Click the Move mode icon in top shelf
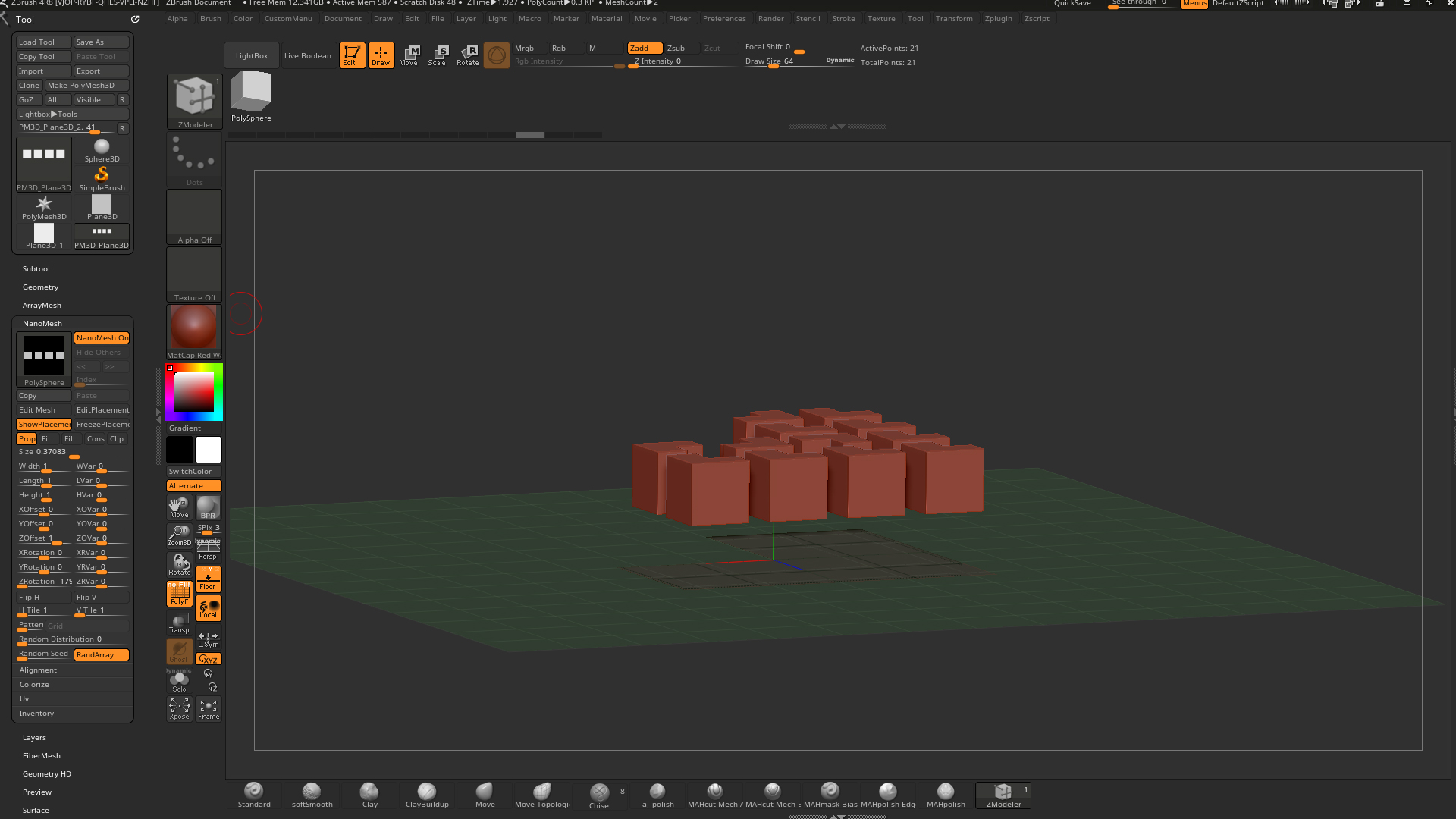This screenshot has height=819, width=1456. coord(409,55)
